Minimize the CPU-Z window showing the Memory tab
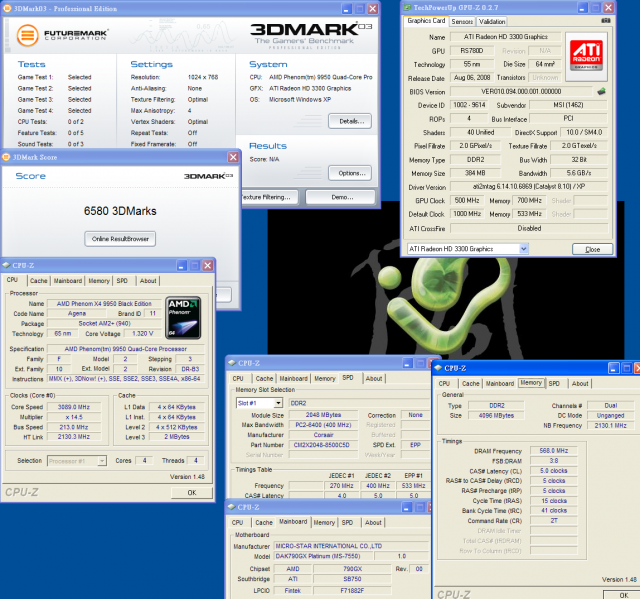Viewport: 640px width, 599px height. click(x=614, y=368)
